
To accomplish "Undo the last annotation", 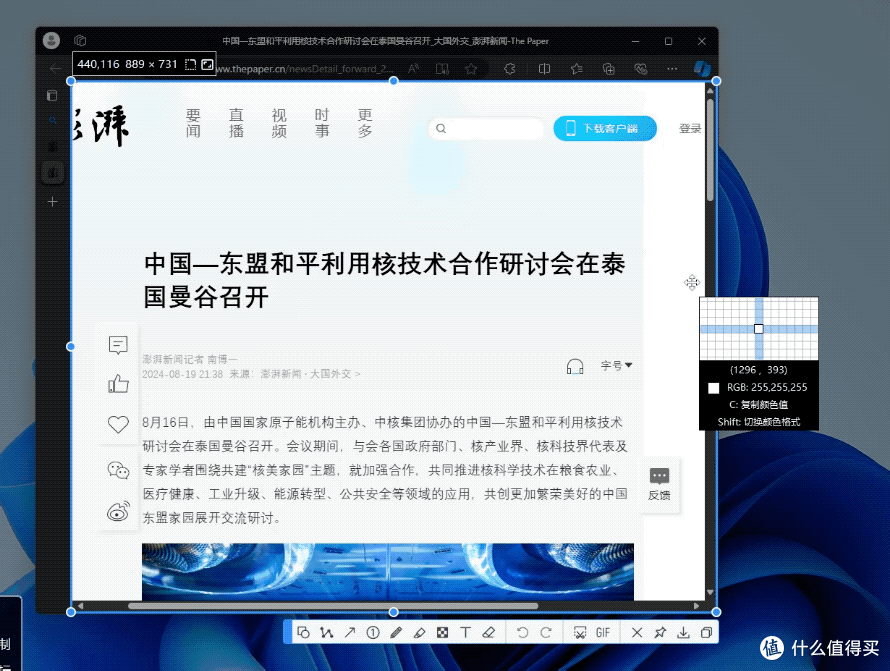I will pyautogui.click(x=523, y=632).
